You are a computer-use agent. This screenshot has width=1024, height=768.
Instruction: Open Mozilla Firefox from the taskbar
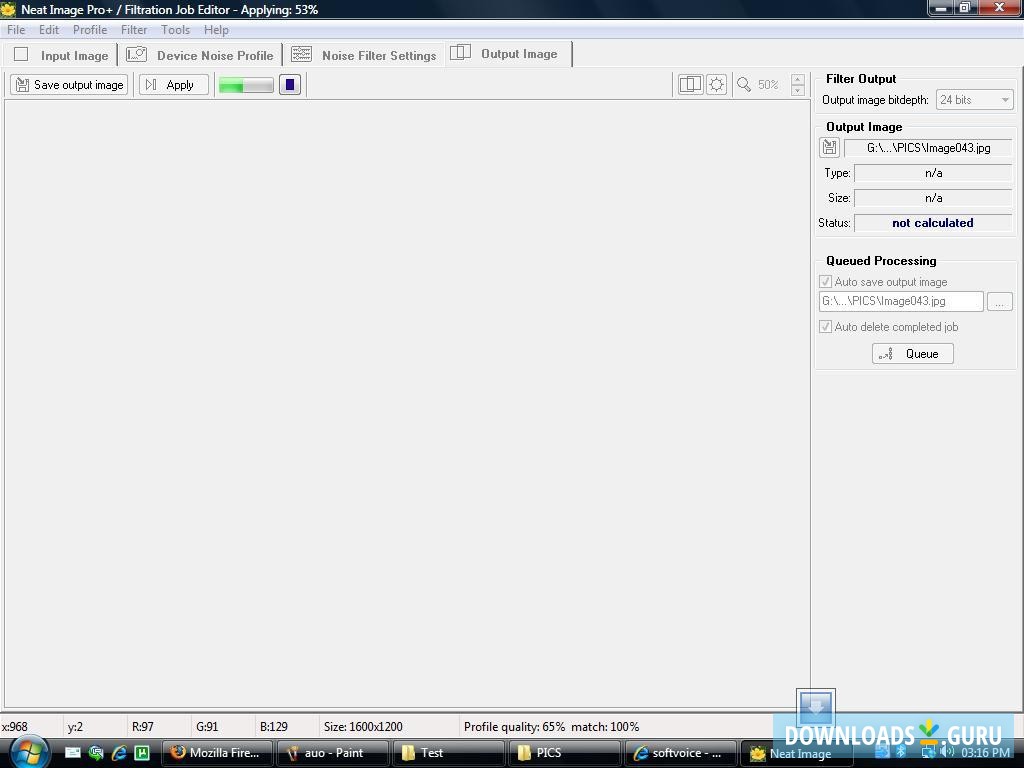216,753
